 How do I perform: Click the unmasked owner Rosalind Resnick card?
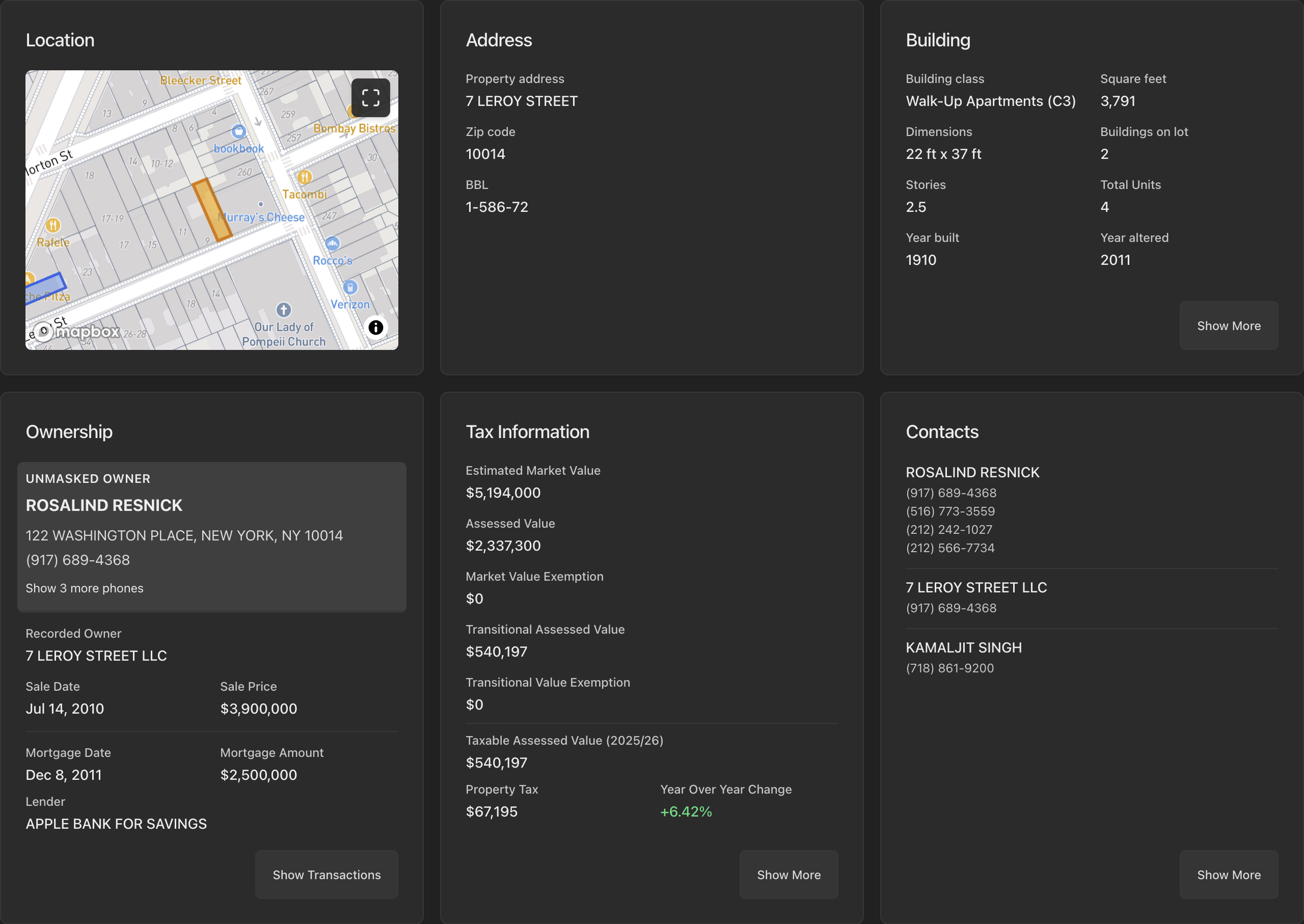pos(211,536)
